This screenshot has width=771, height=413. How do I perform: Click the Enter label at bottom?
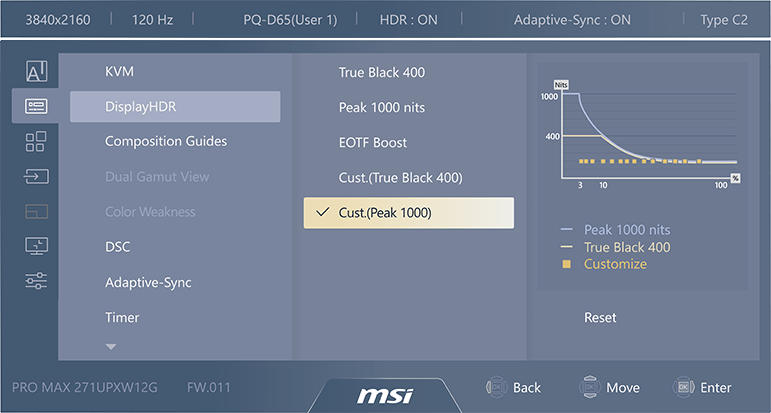(x=716, y=387)
